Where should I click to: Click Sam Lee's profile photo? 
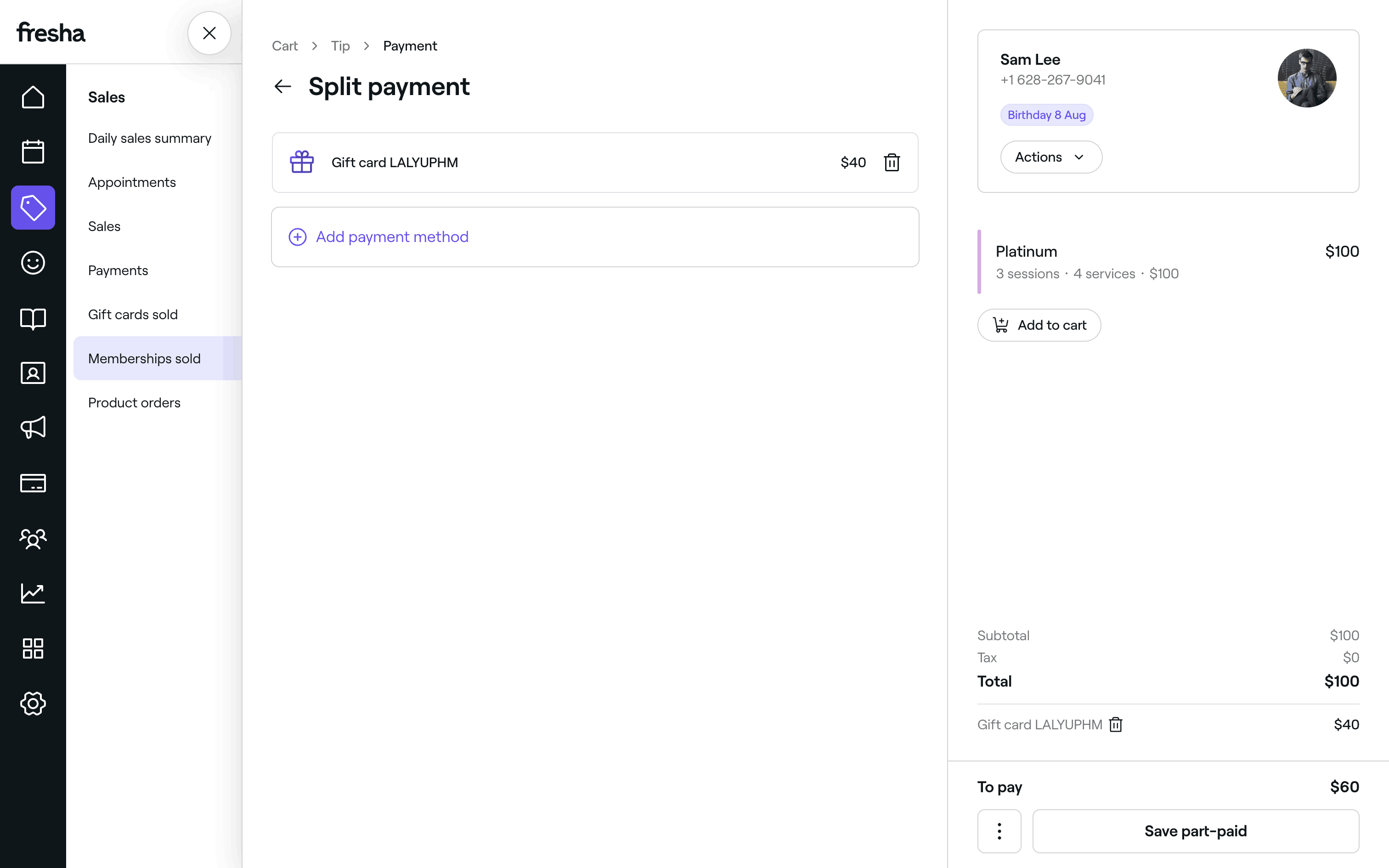tap(1306, 78)
